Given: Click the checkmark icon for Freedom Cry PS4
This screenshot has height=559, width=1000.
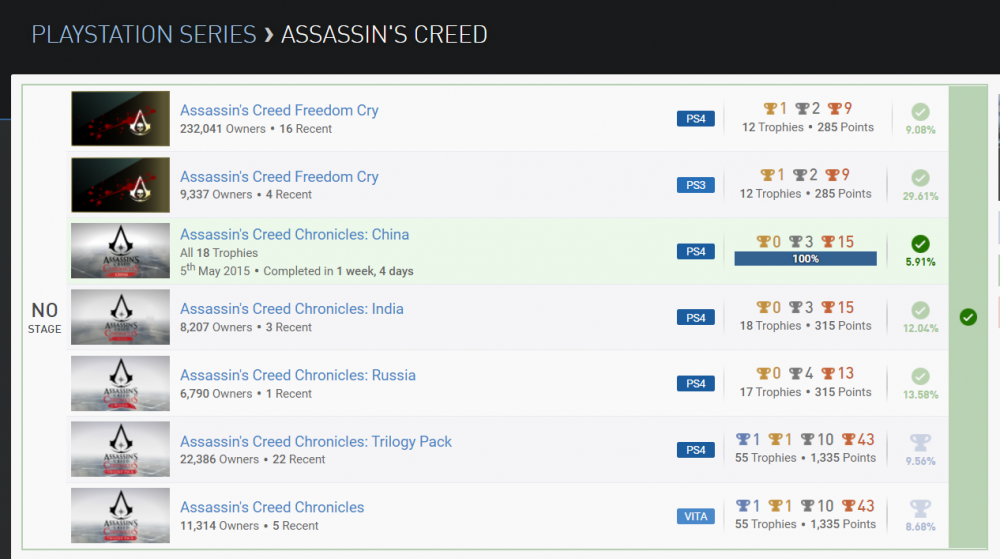Looking at the screenshot, I should coord(920,112).
